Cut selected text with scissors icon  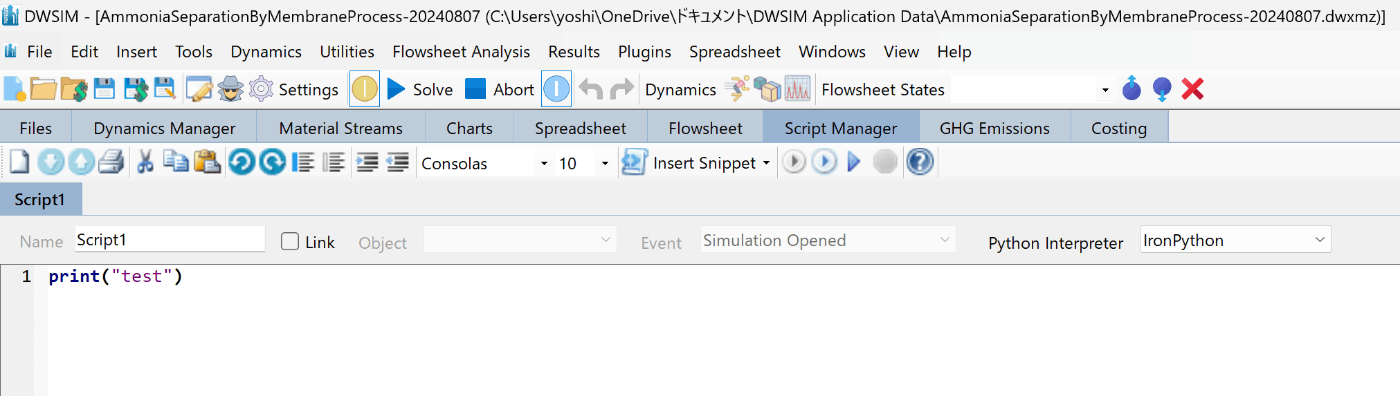click(x=146, y=162)
